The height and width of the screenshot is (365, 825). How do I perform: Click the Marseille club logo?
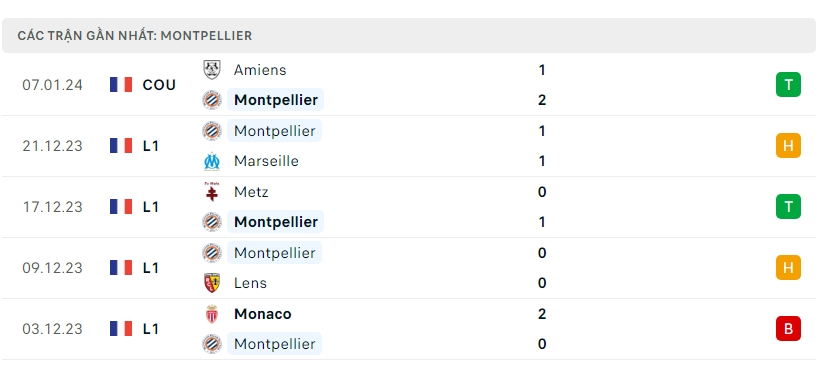coord(212,161)
